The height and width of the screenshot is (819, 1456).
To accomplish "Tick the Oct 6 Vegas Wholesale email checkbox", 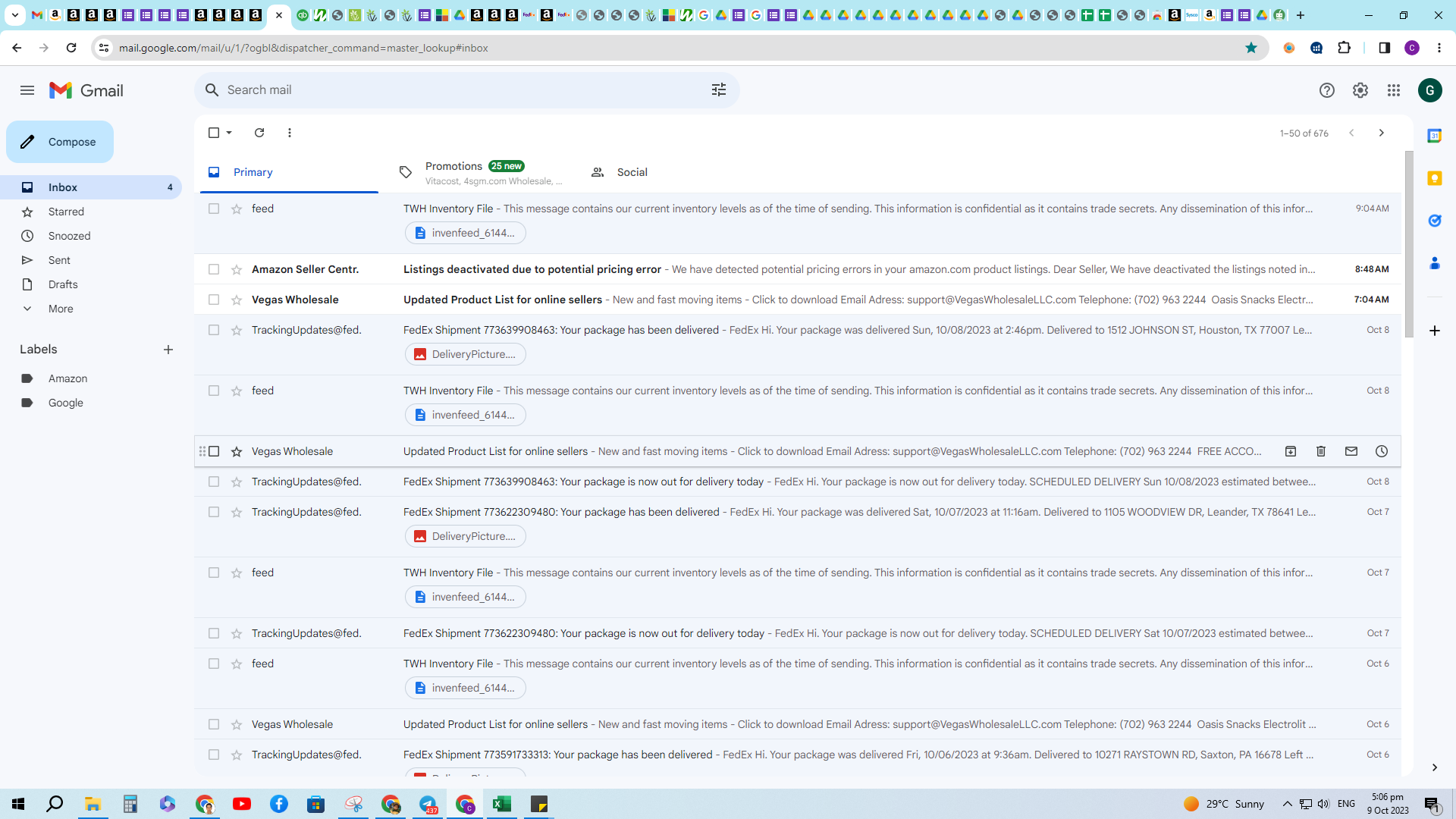I will coord(214,724).
